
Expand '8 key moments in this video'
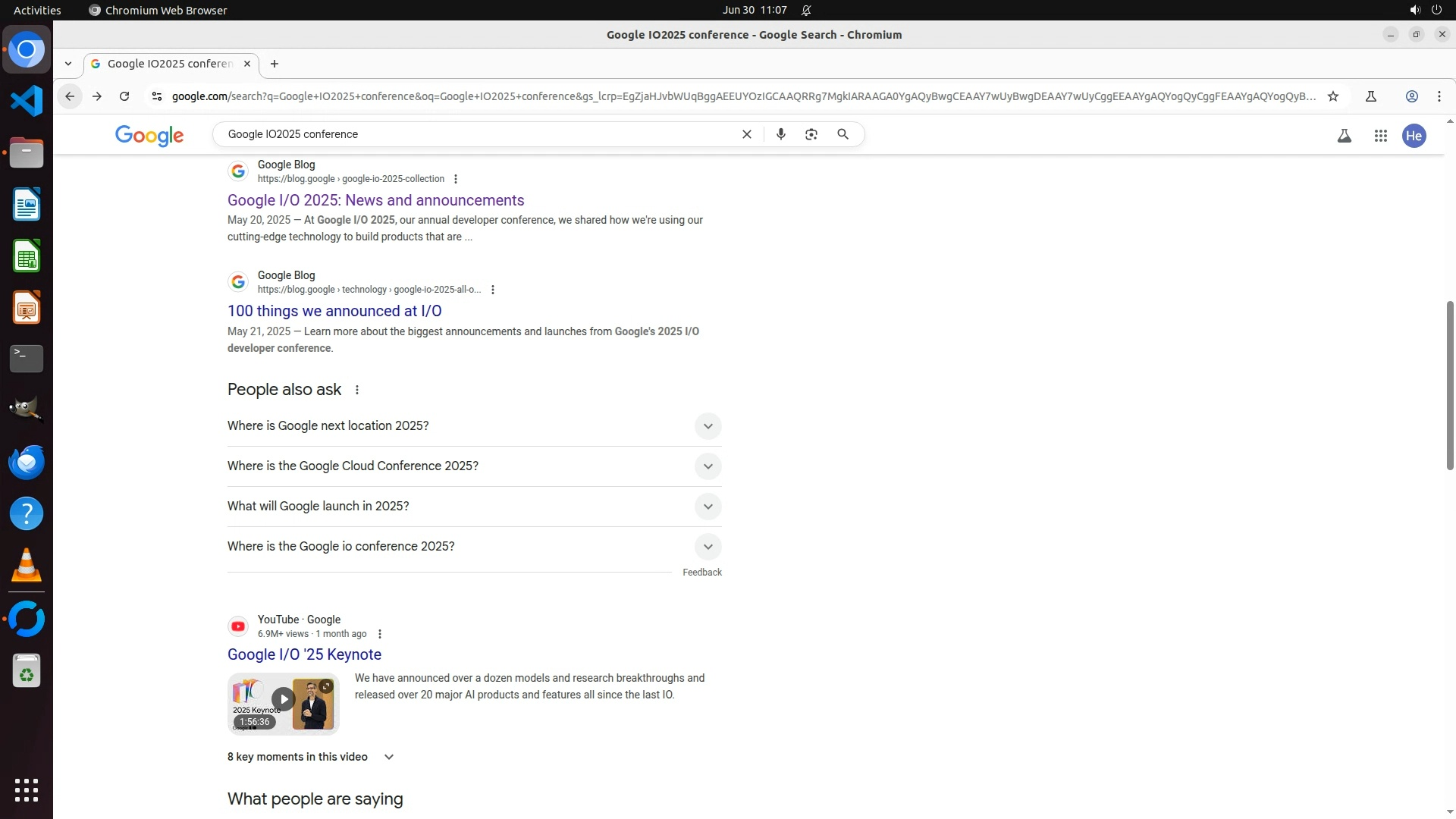(x=388, y=757)
